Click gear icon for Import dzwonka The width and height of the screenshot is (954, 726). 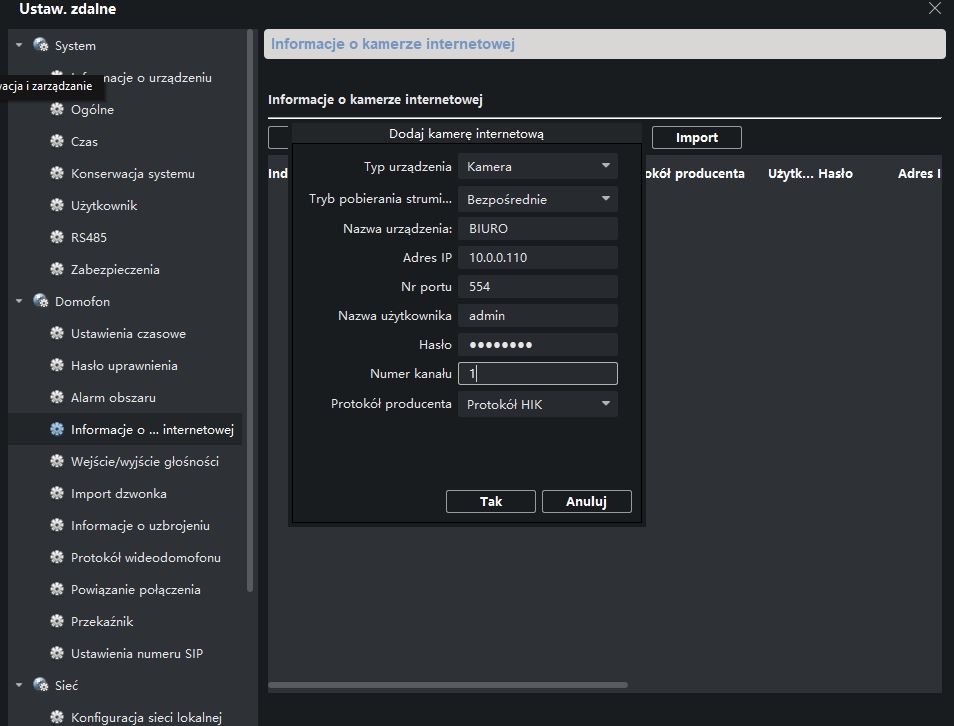click(x=57, y=494)
